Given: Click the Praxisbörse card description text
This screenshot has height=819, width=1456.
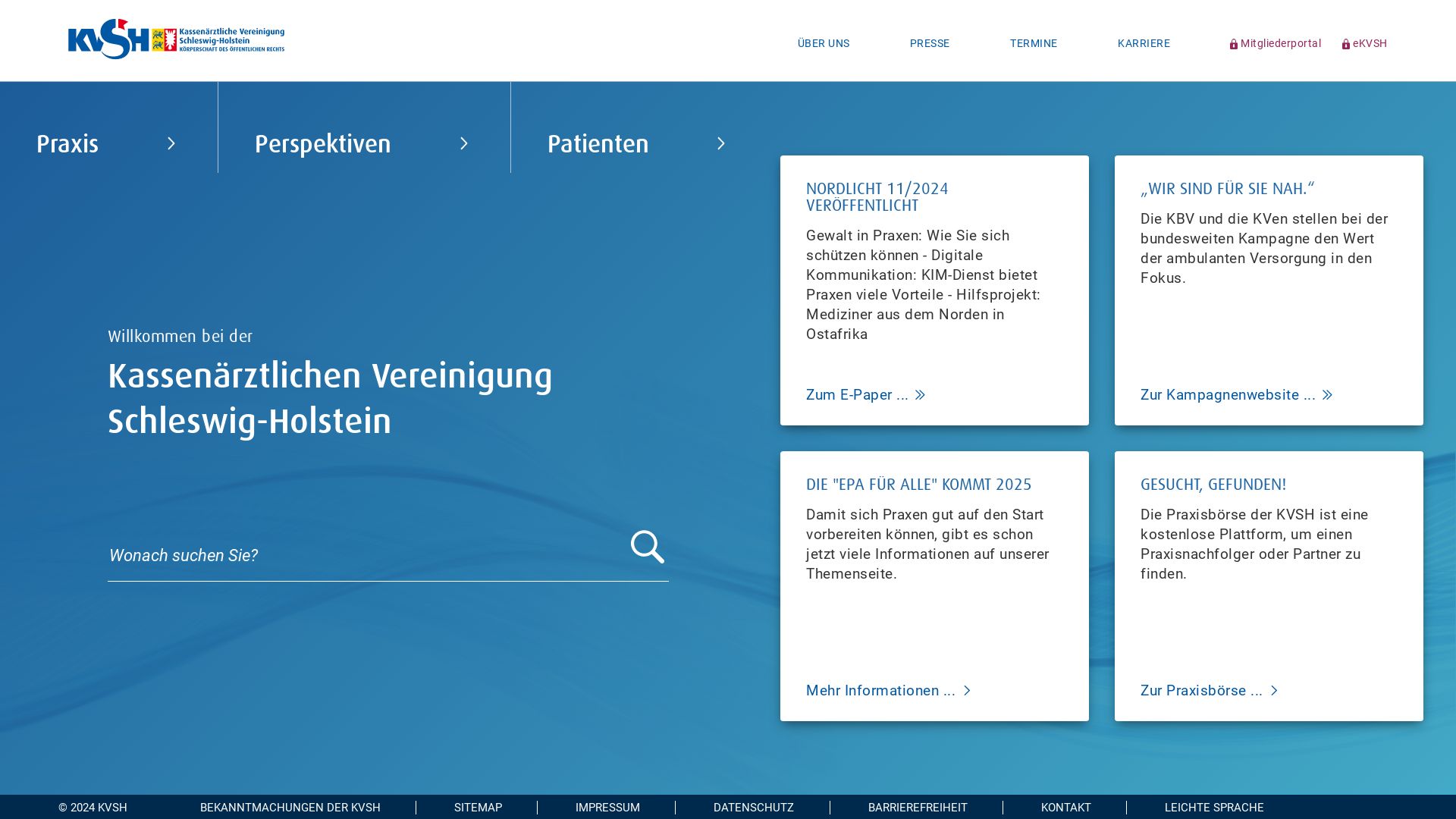Looking at the screenshot, I should (x=1254, y=544).
